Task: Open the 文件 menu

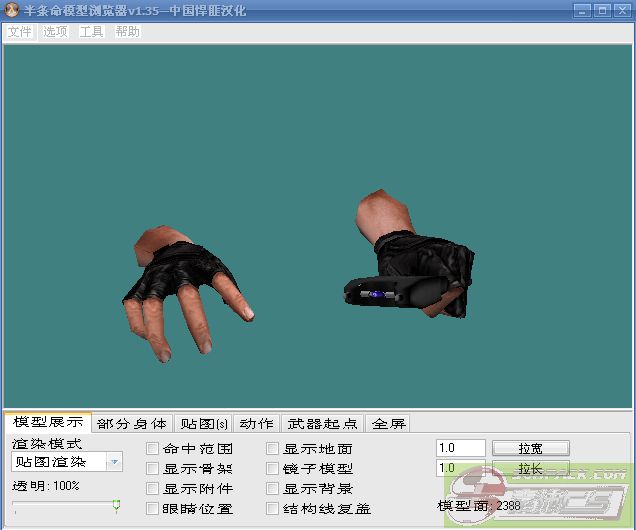Action: click(19, 31)
